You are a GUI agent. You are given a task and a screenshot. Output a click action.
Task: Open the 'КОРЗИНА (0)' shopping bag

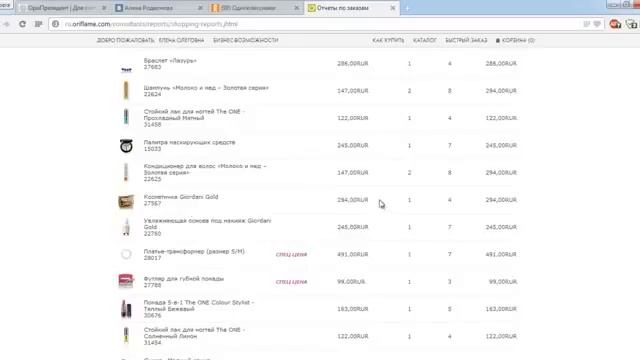515,40
